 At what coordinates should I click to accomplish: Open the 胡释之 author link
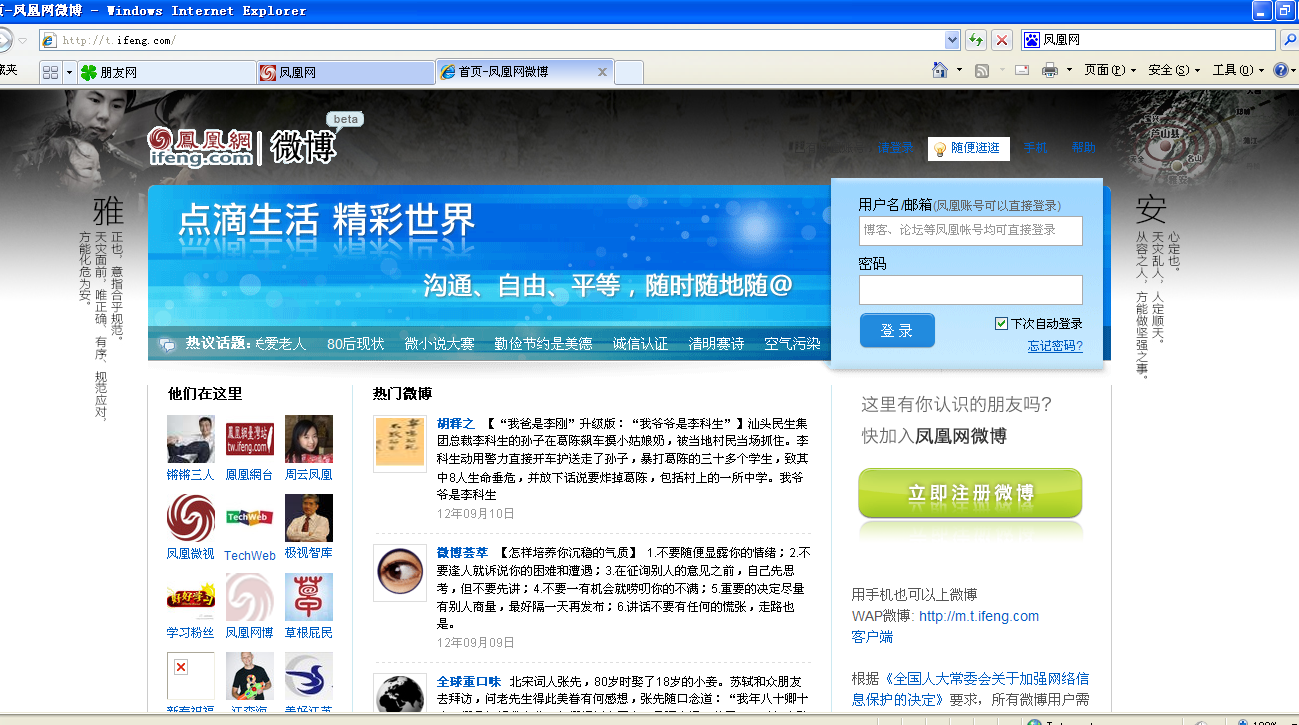click(456, 424)
